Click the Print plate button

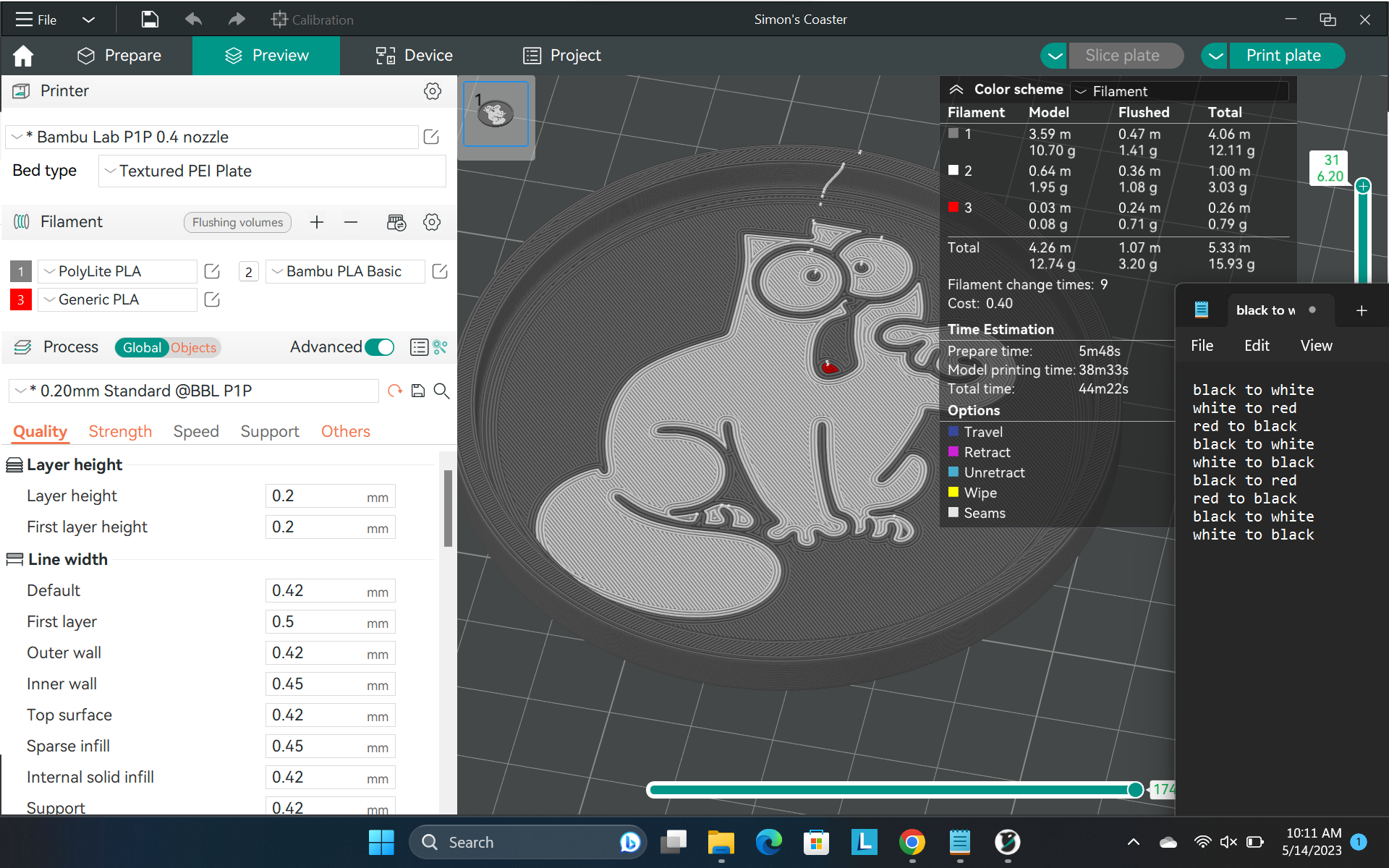[x=1283, y=56]
